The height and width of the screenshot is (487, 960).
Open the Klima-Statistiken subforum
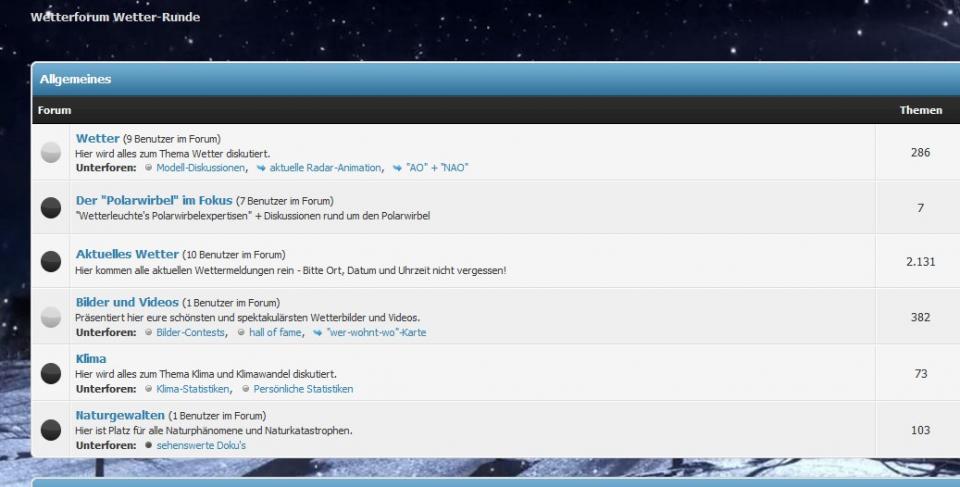[x=194, y=389]
